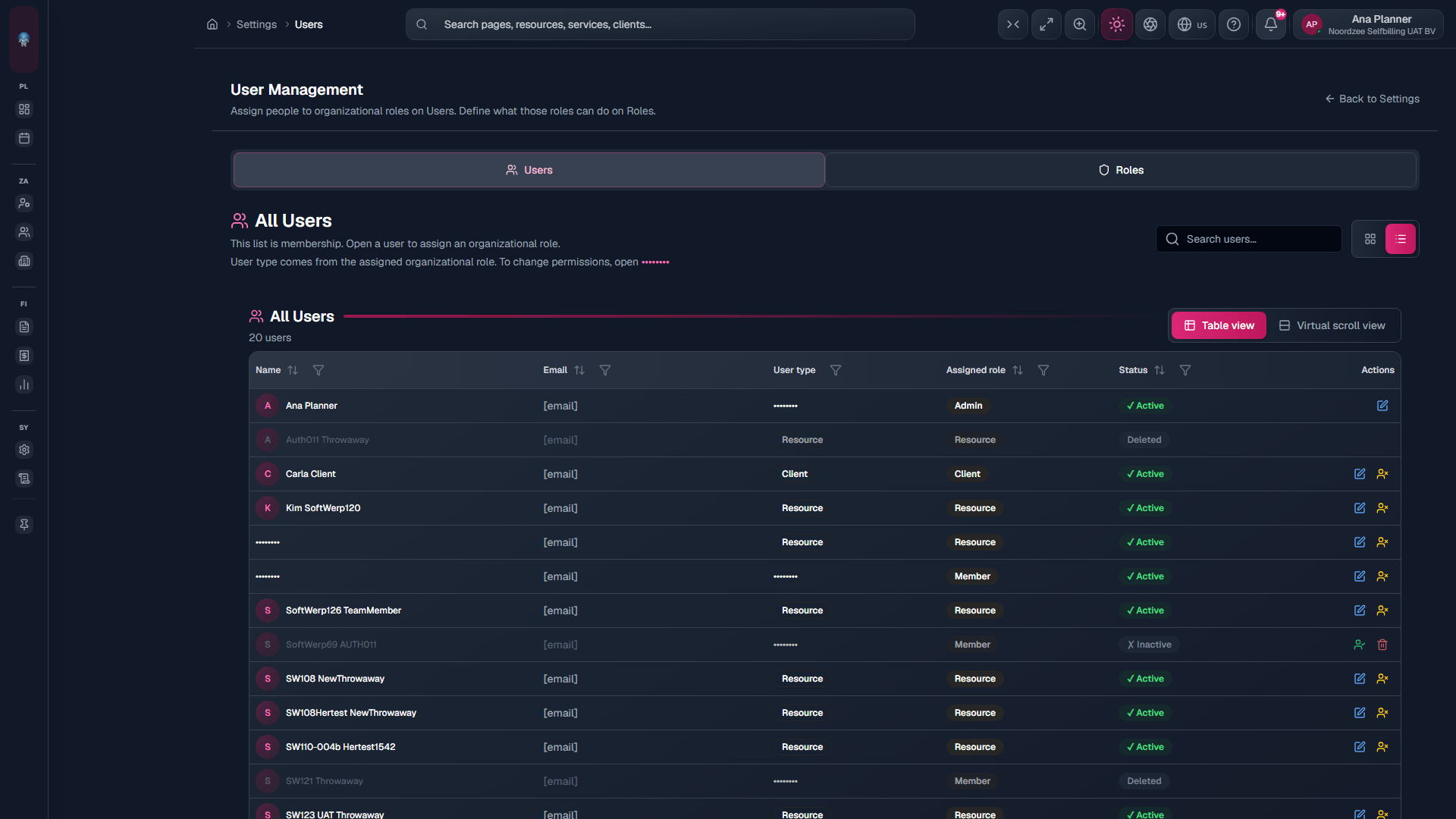Screen dimensions: 1456x819
Task: Click the pin sidebar icon
Action: point(24,525)
